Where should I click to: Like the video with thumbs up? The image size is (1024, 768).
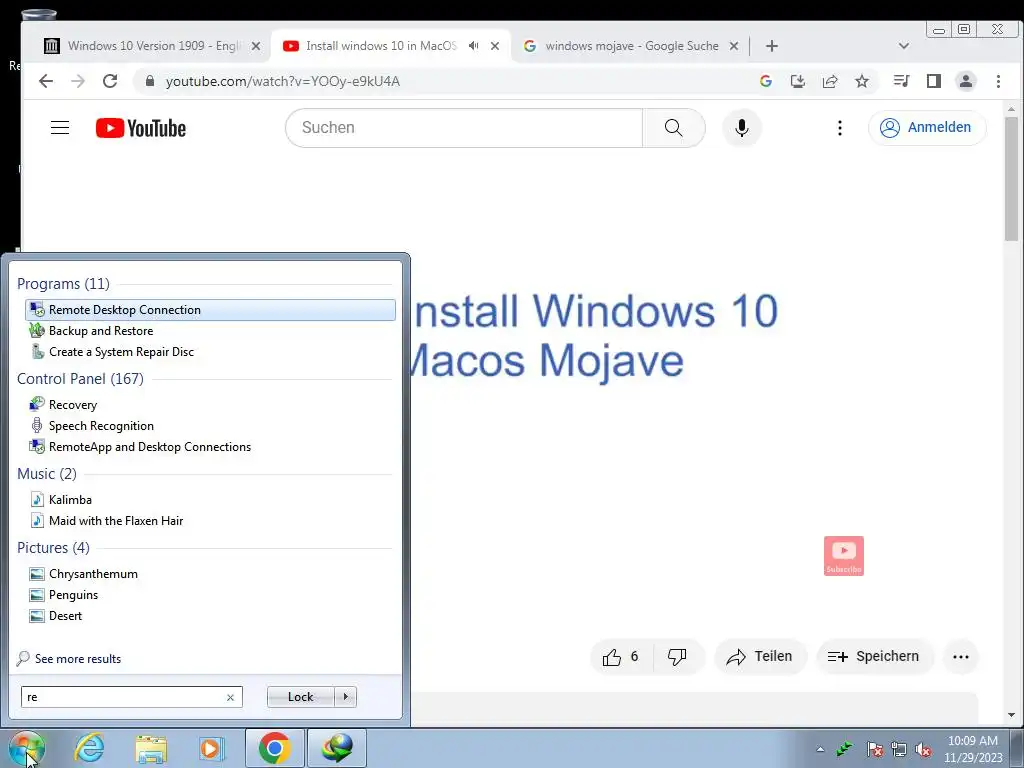pos(620,657)
